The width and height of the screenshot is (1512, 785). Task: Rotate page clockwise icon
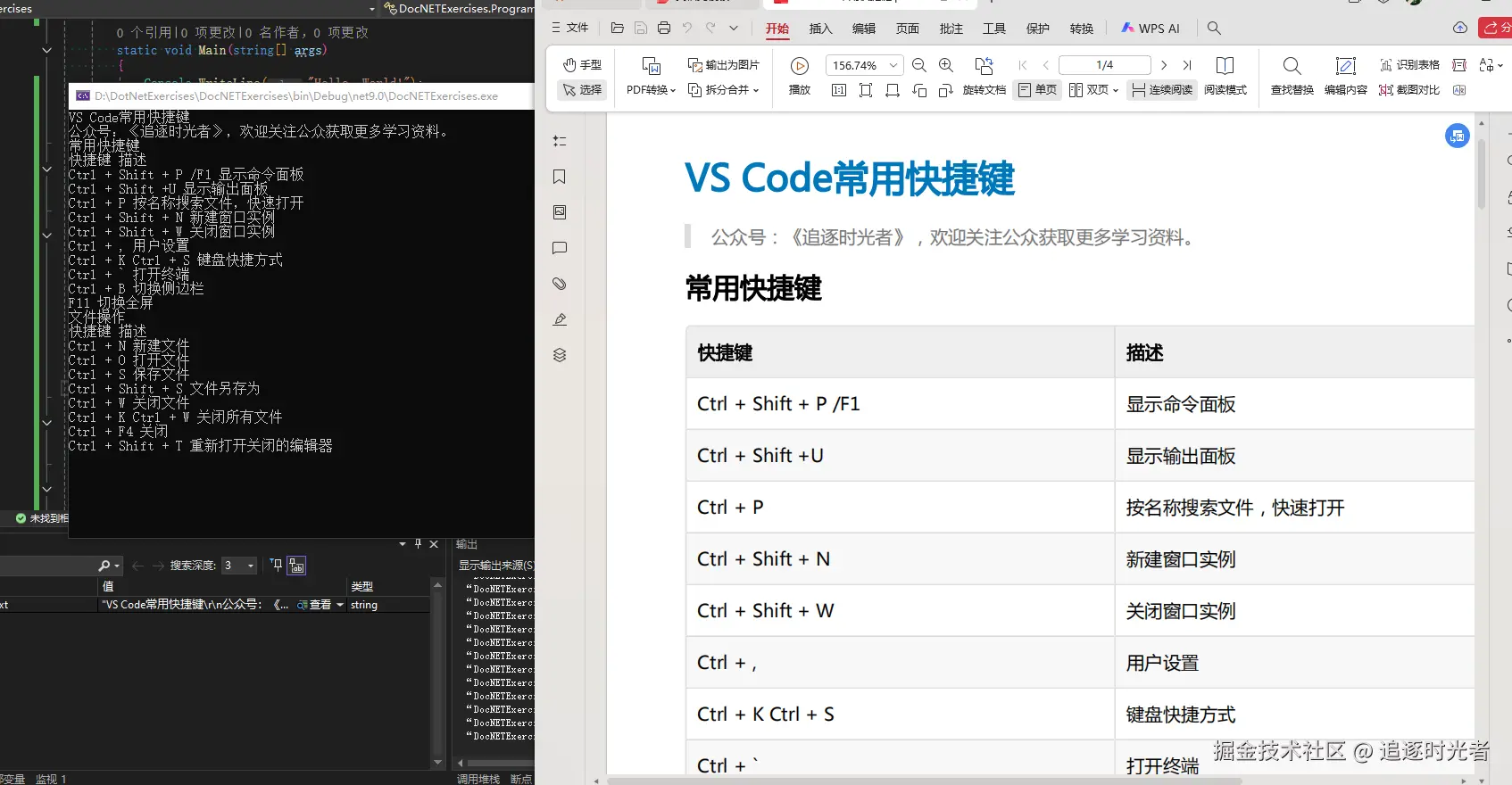[946, 90]
